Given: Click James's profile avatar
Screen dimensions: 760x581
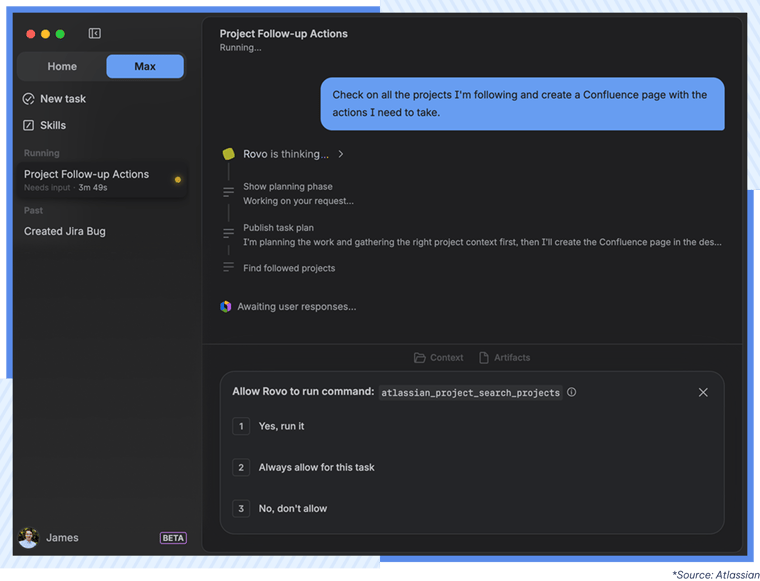Looking at the screenshot, I should point(29,538).
